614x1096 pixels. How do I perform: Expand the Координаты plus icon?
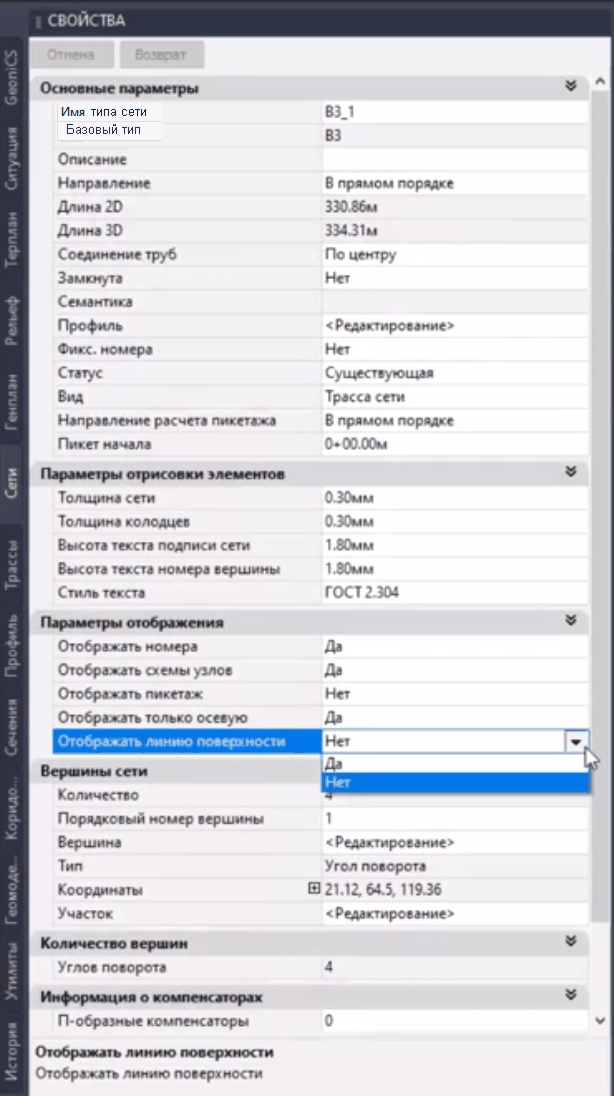pos(314,889)
